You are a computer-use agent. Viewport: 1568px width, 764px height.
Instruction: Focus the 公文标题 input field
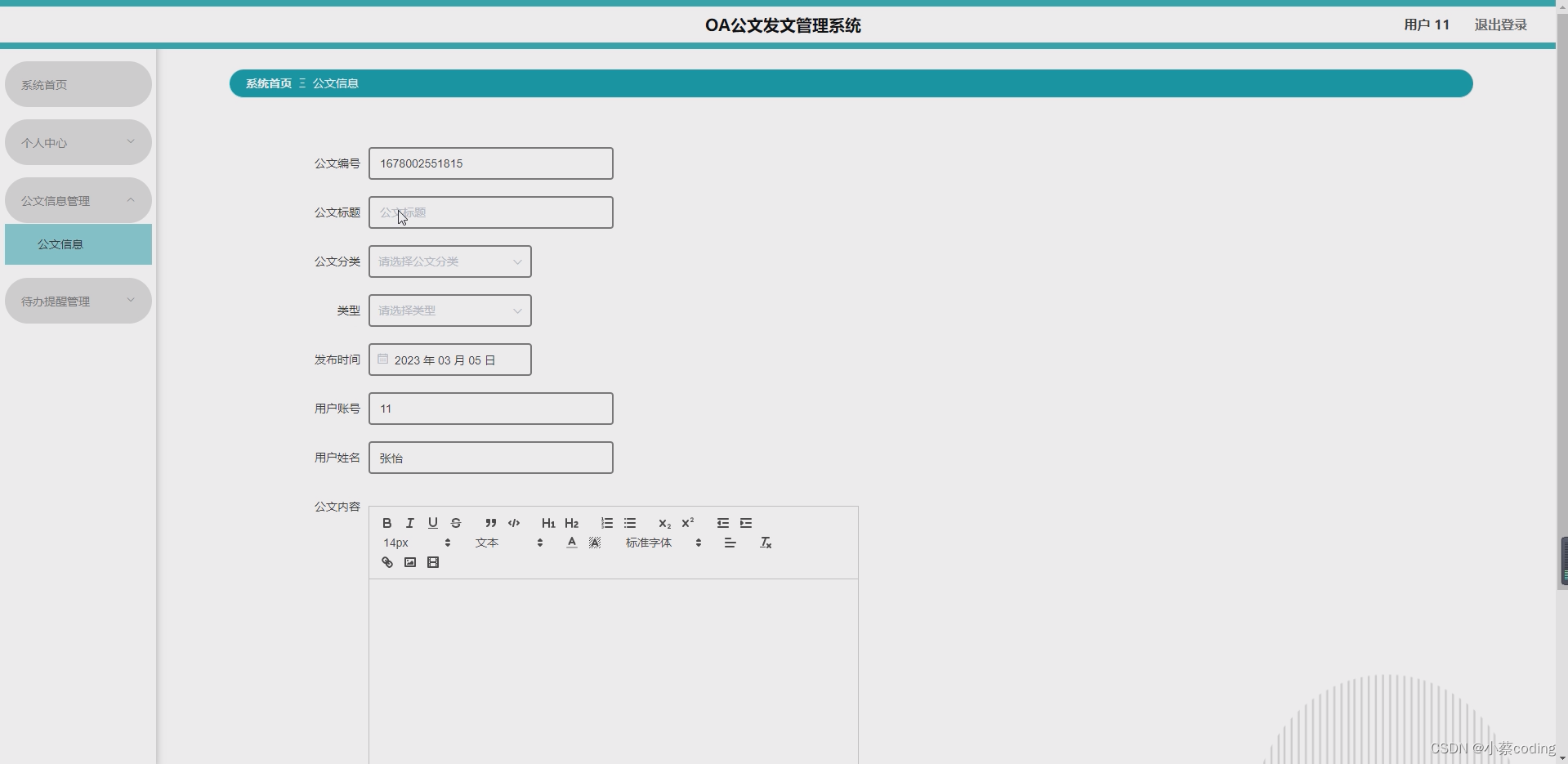(x=491, y=212)
